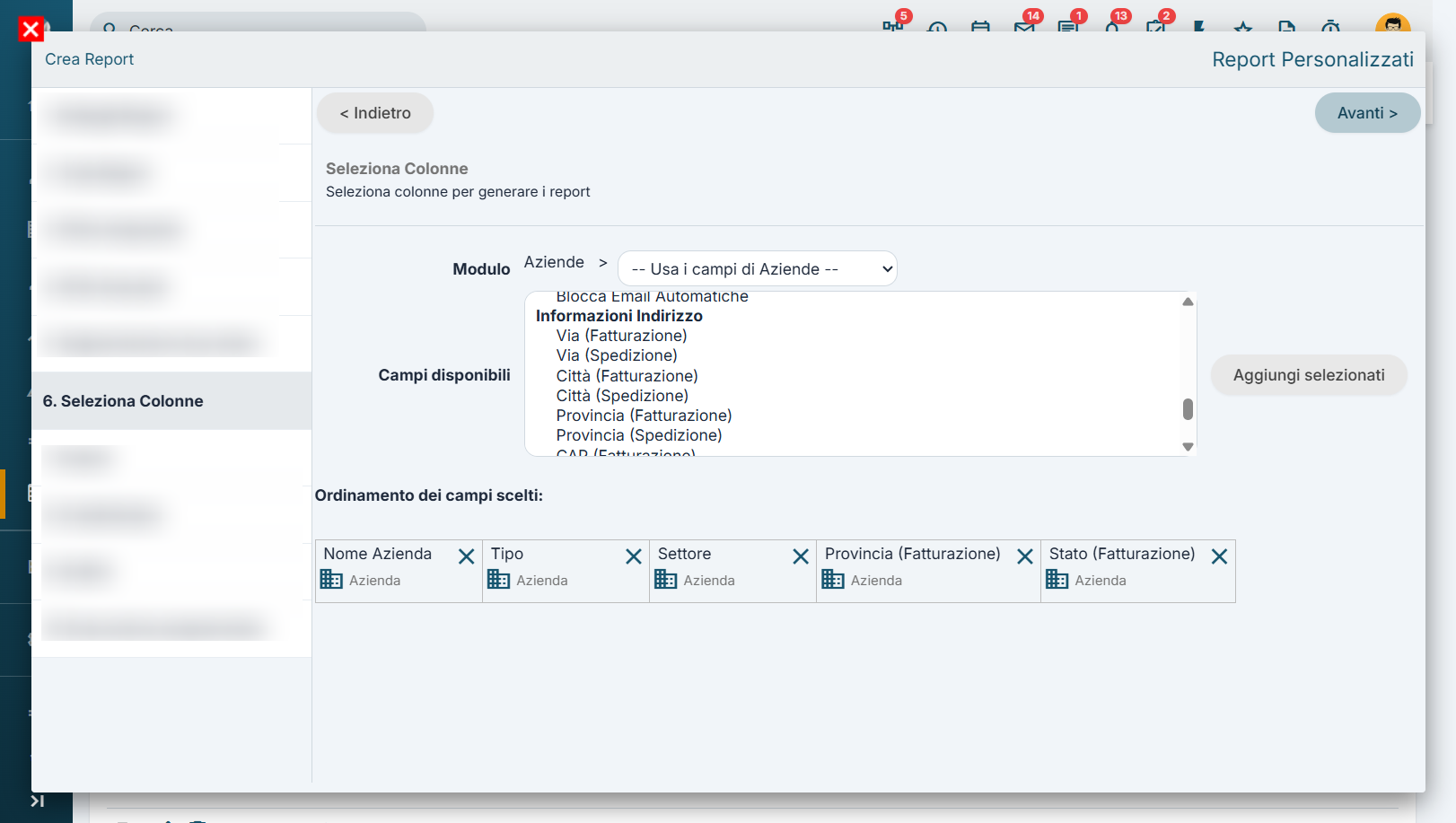Select Città (Spedizione) in available fields
This screenshot has width=1456, height=823.
coord(622,396)
